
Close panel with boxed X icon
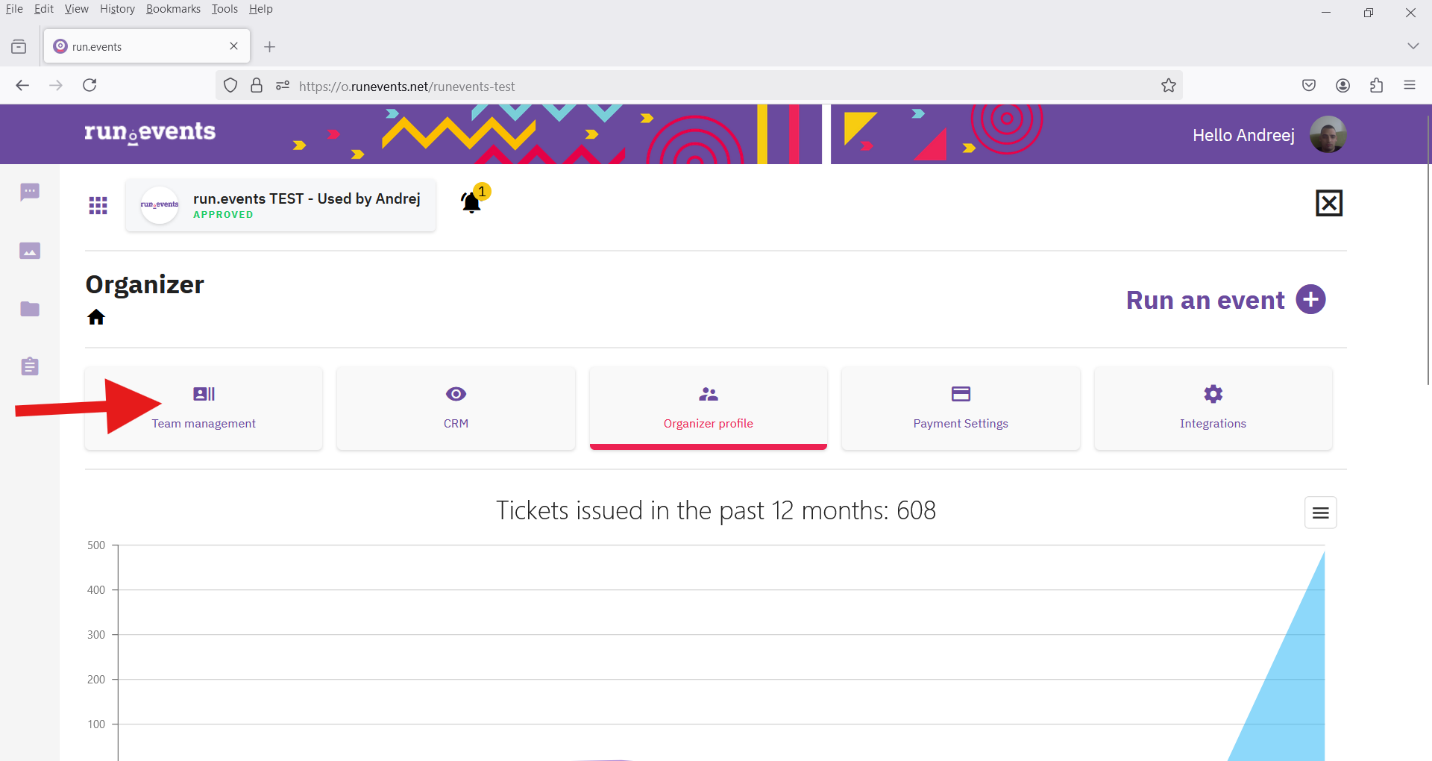(x=1328, y=203)
